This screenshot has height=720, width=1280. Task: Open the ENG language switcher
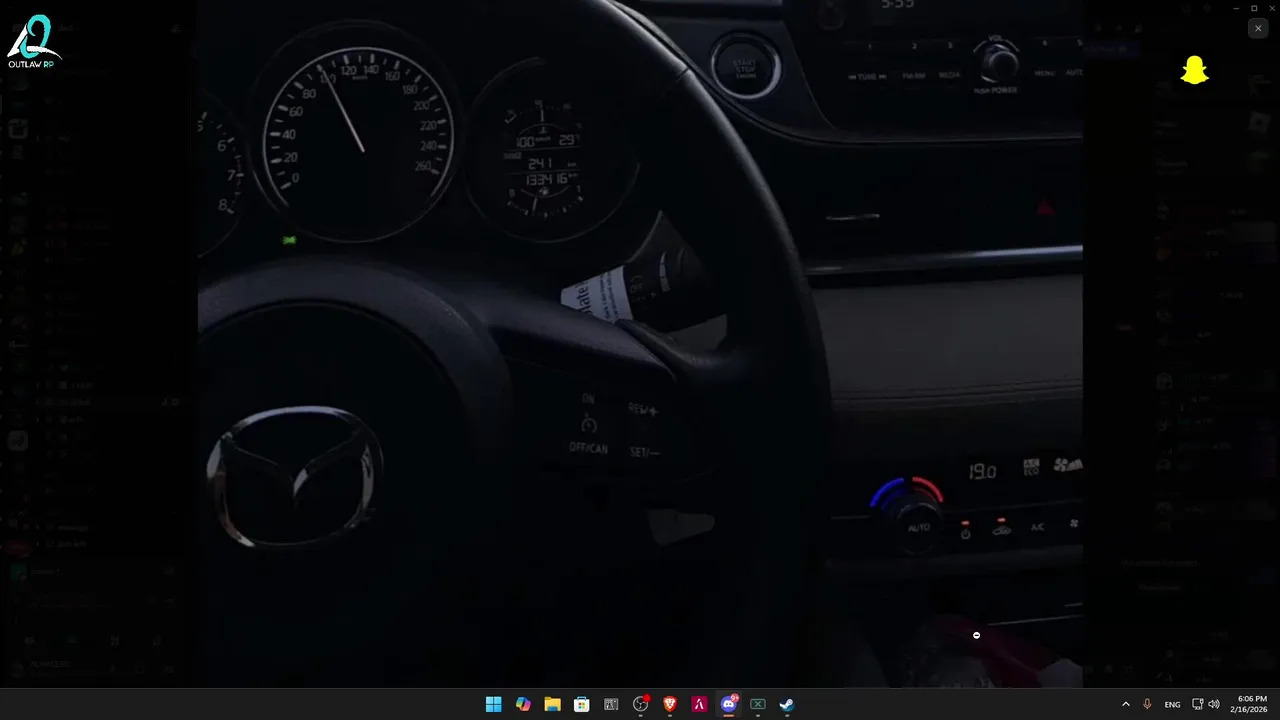(1172, 704)
